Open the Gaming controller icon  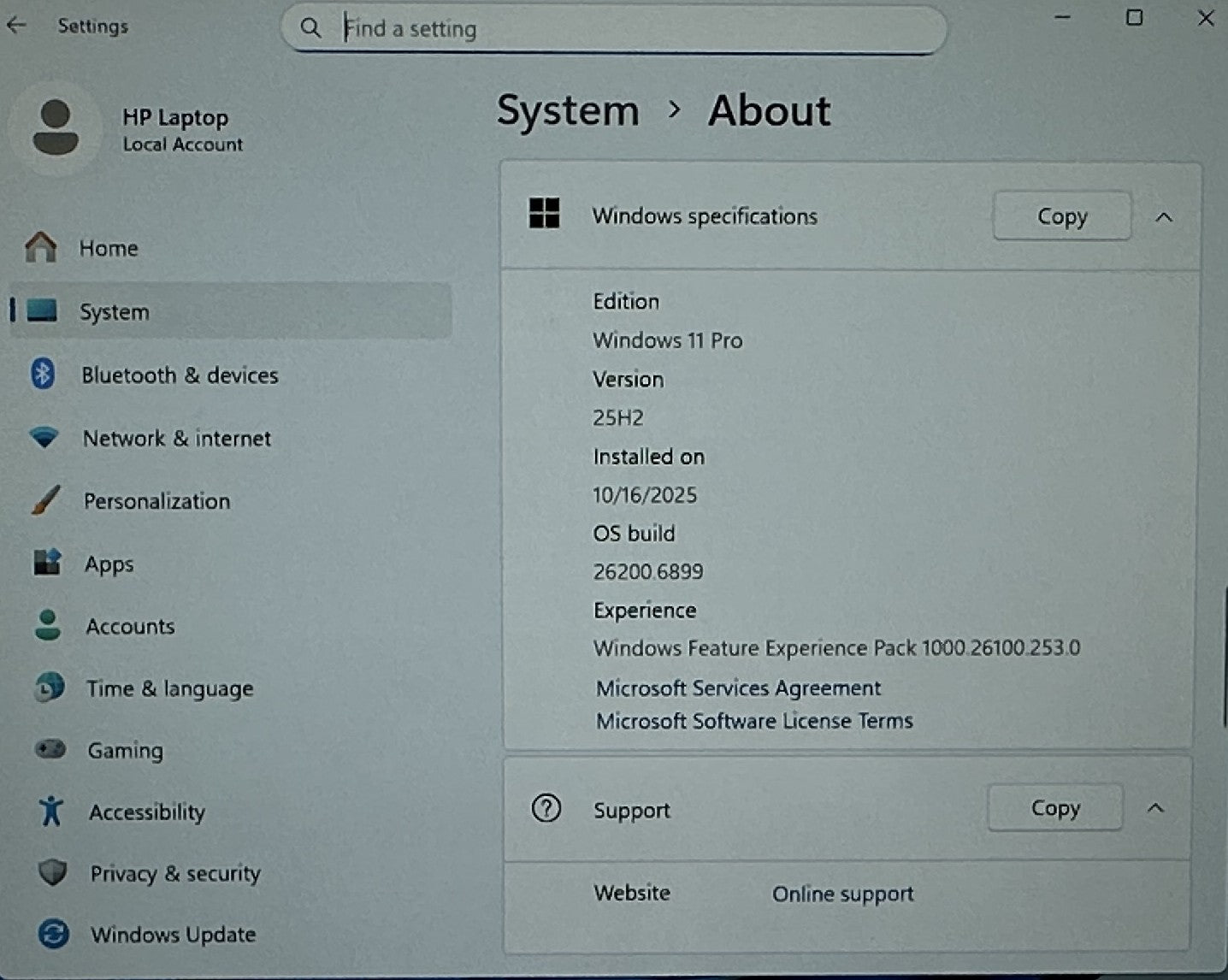[x=50, y=750]
